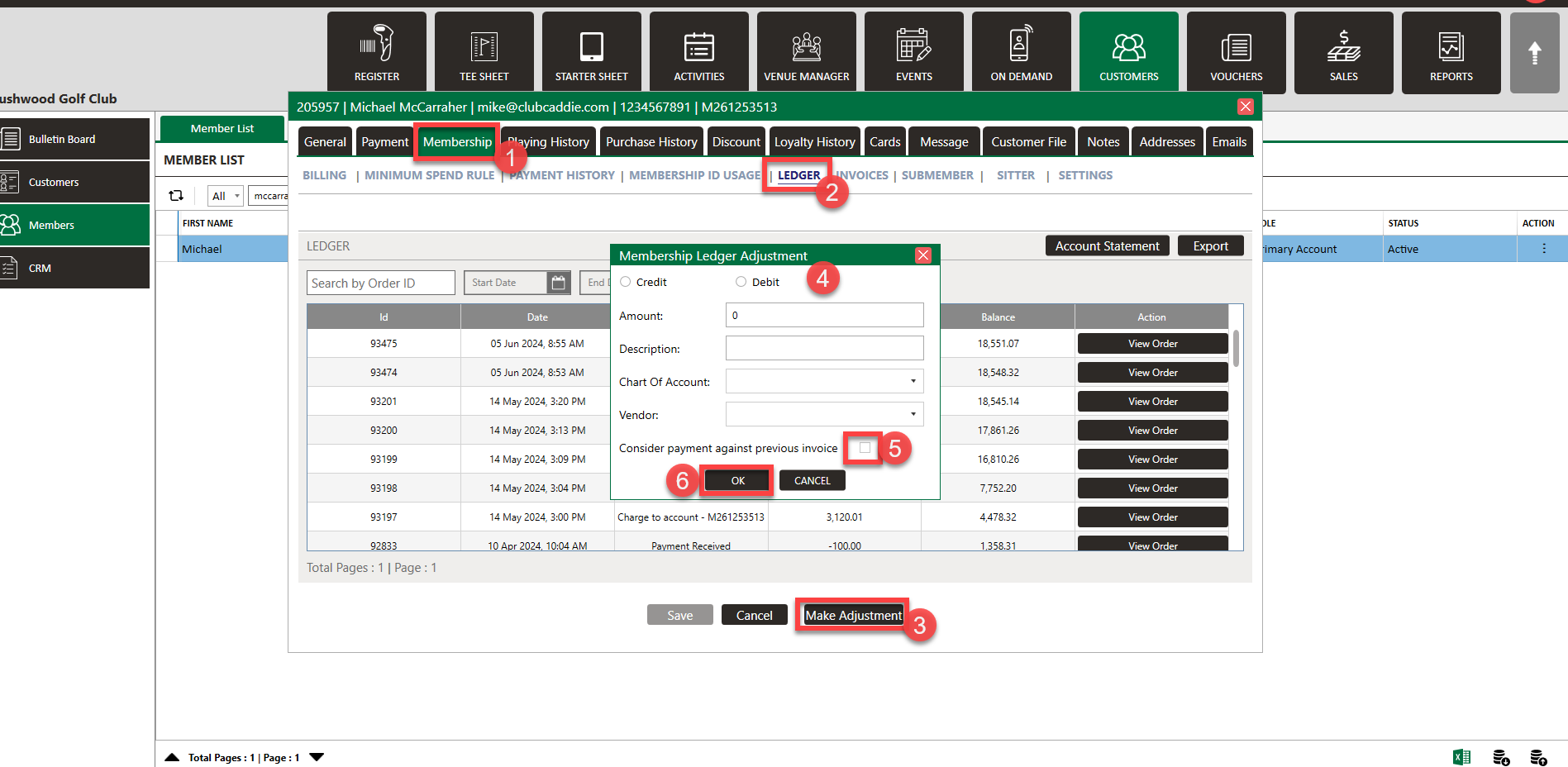
Task: Switch to the Addresses tab
Action: [x=1167, y=142]
